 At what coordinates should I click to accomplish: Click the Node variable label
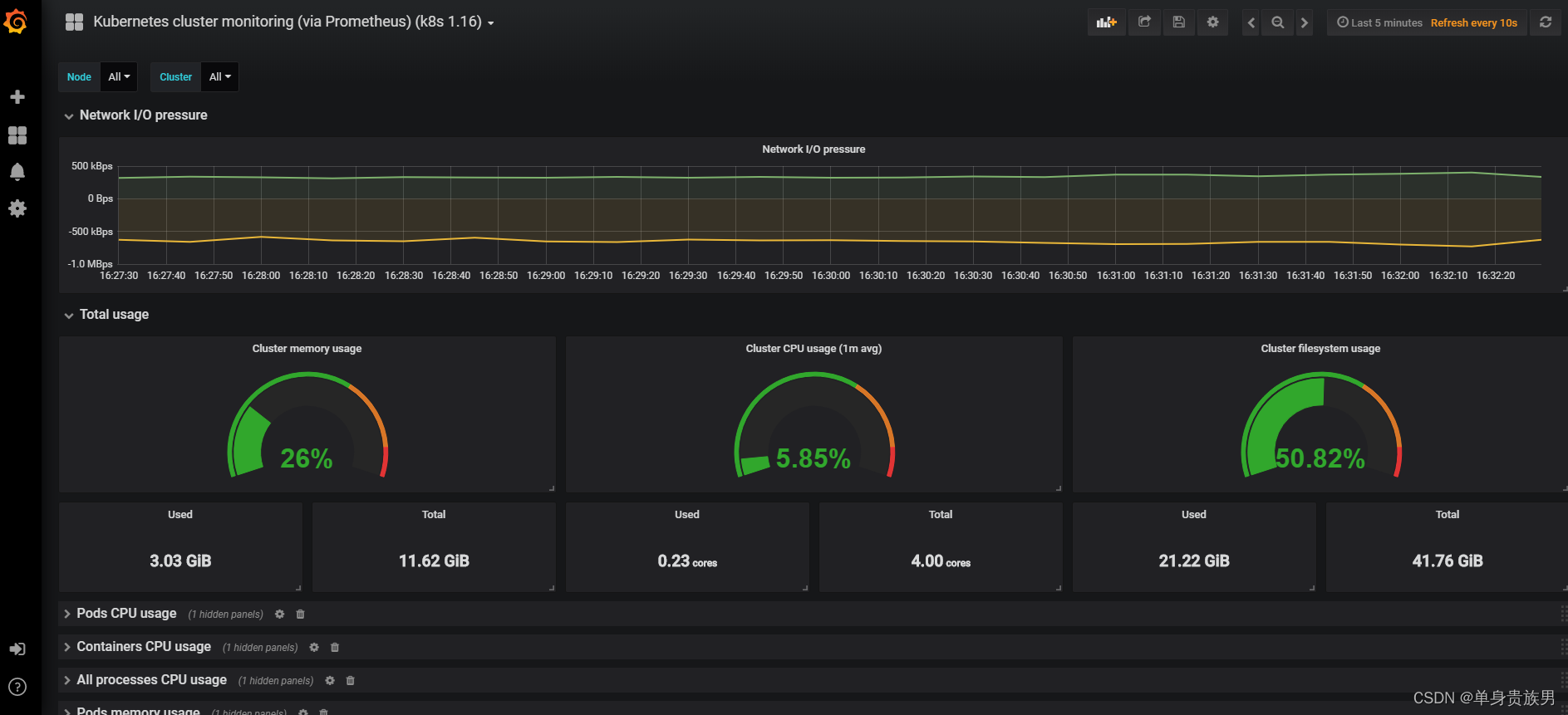[x=79, y=76]
